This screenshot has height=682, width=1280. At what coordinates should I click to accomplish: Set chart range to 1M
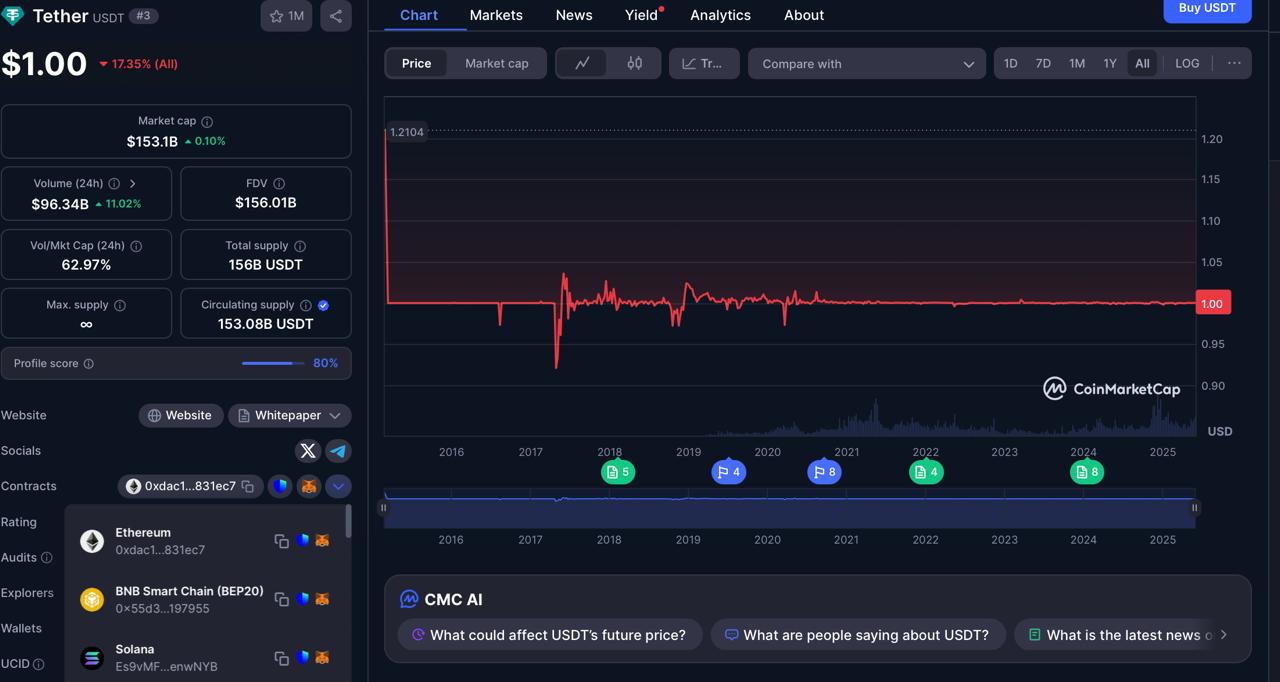1077,63
